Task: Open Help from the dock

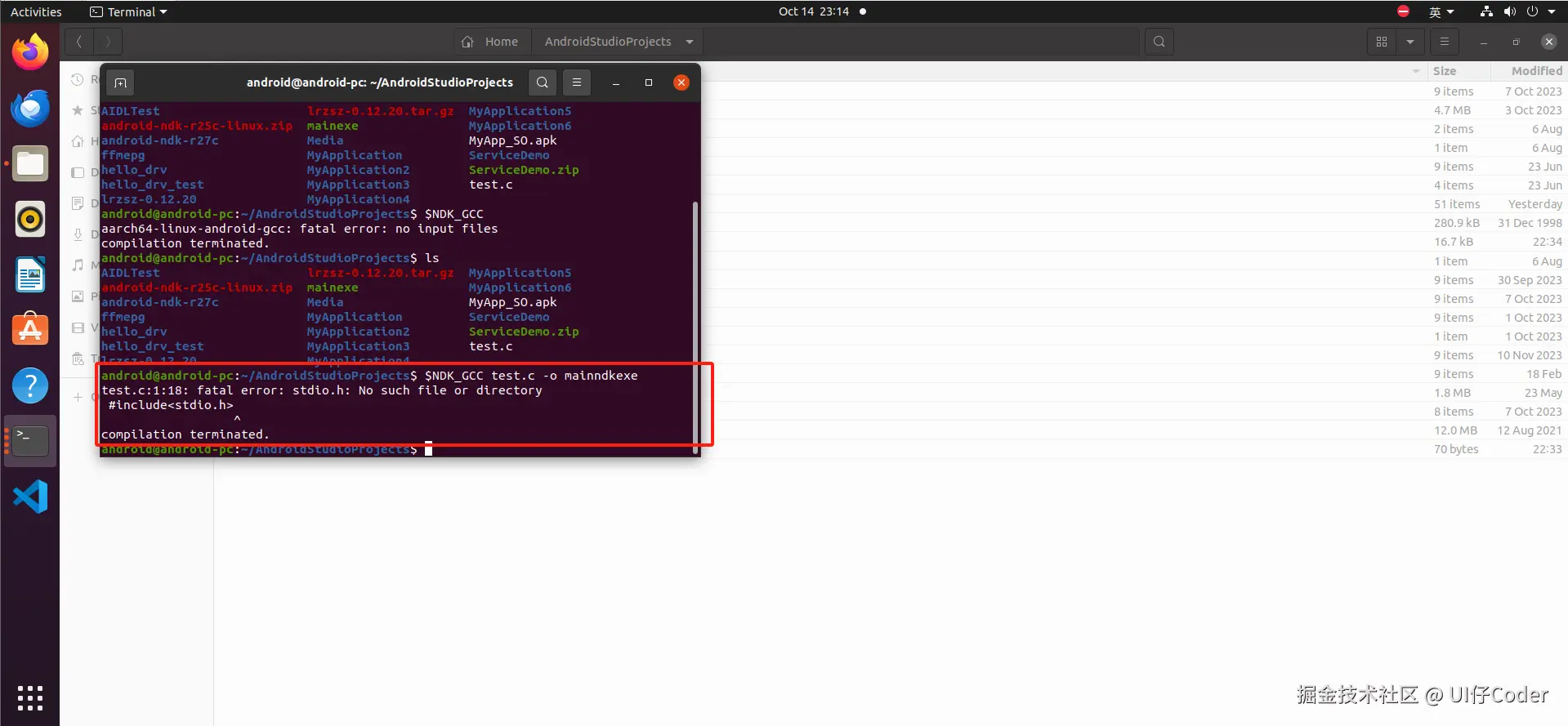Action: [x=30, y=385]
